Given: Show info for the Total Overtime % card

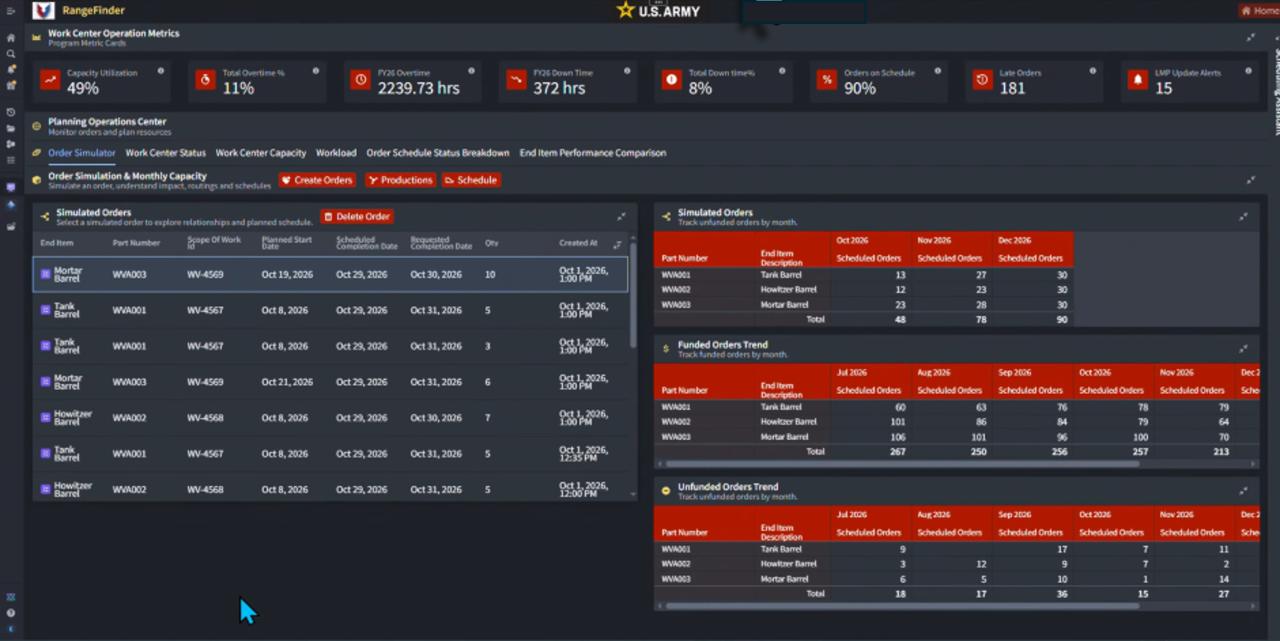Looking at the screenshot, I should tap(316, 72).
